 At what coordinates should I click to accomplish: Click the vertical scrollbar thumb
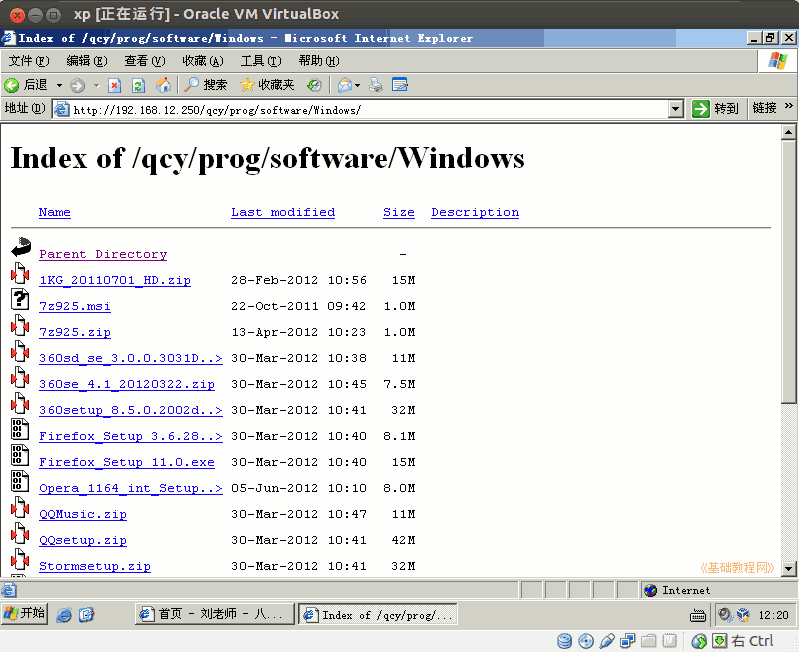(788, 273)
